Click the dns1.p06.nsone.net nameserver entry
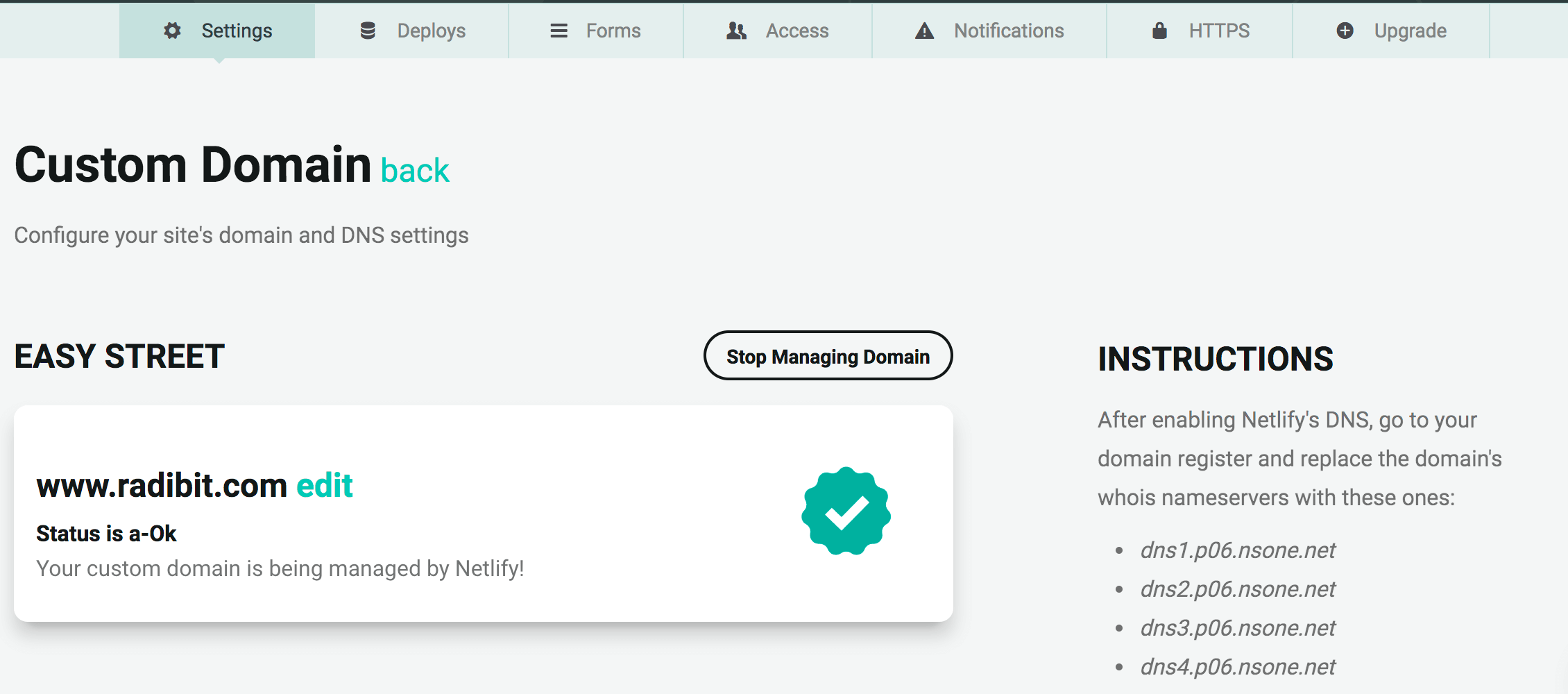The width and height of the screenshot is (1568, 694). coord(1238,550)
